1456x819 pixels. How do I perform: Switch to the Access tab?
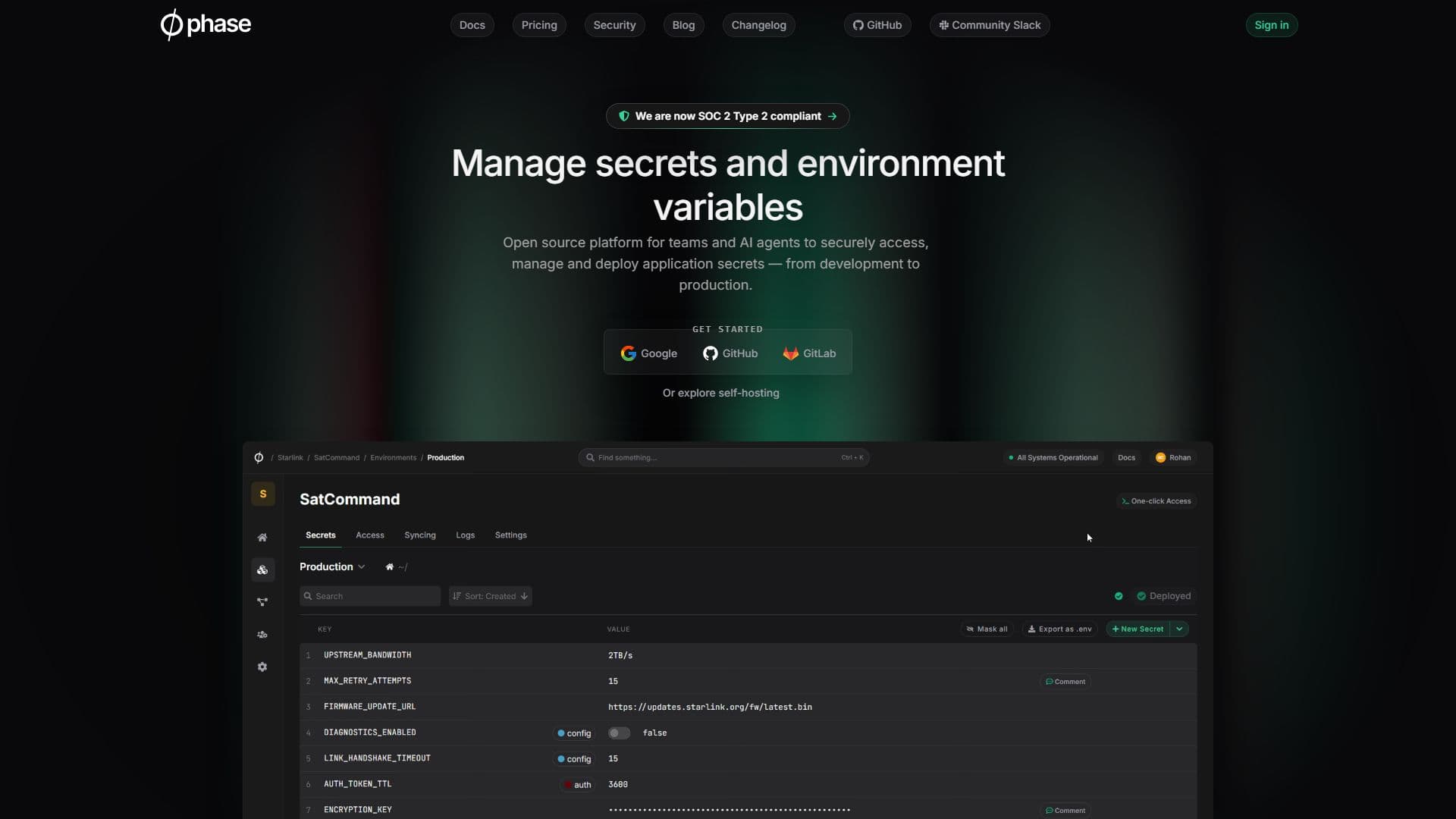370,535
